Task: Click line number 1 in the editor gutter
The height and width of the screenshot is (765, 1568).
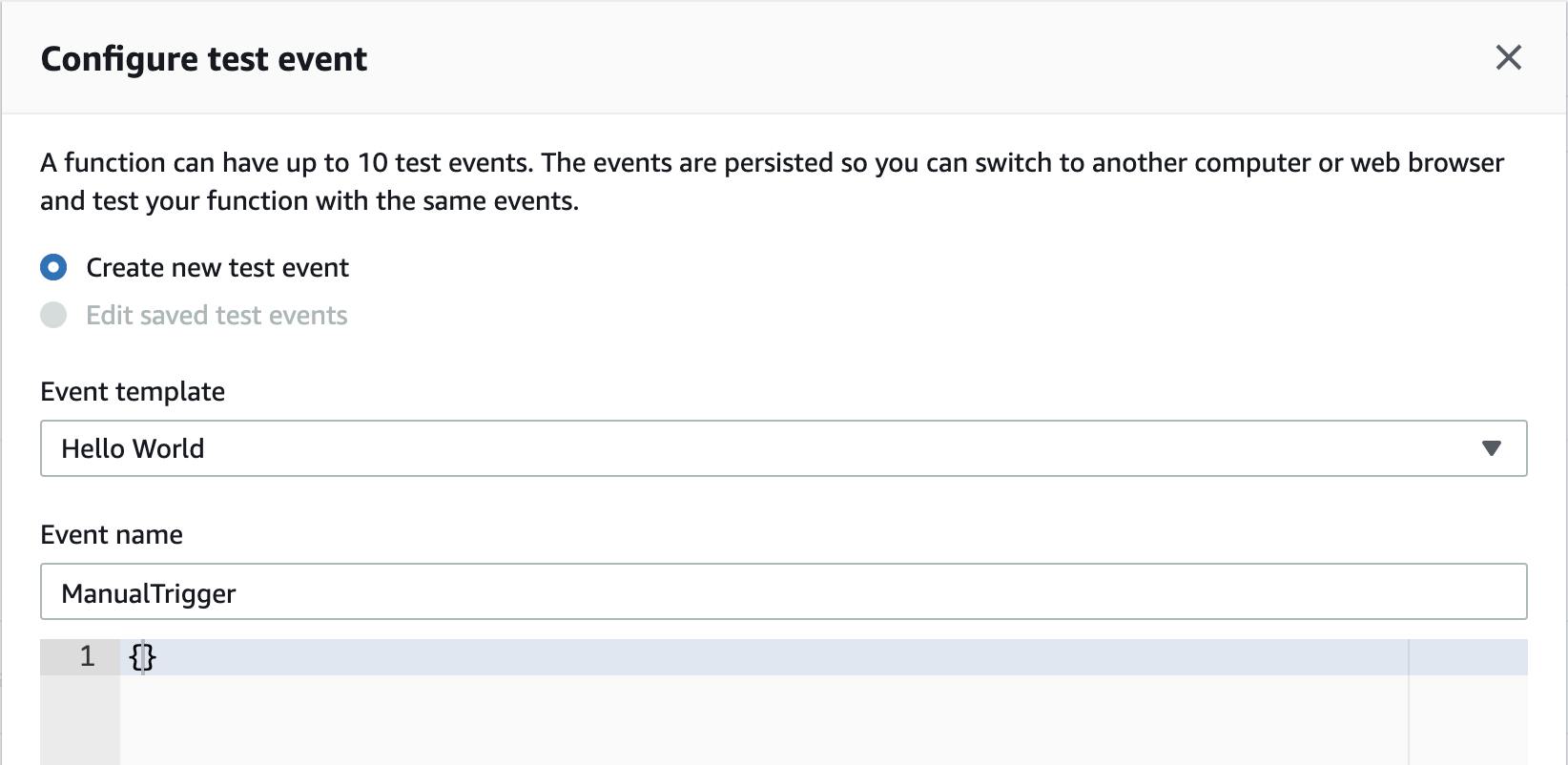Action: pyautogui.click(x=86, y=656)
